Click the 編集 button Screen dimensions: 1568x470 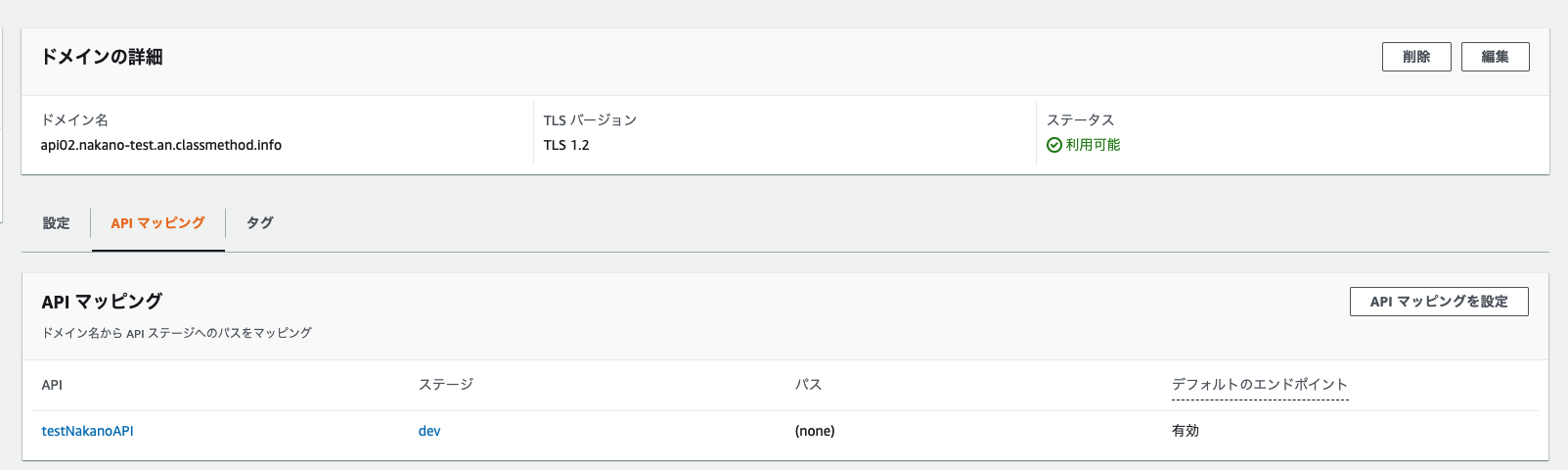(x=1495, y=57)
